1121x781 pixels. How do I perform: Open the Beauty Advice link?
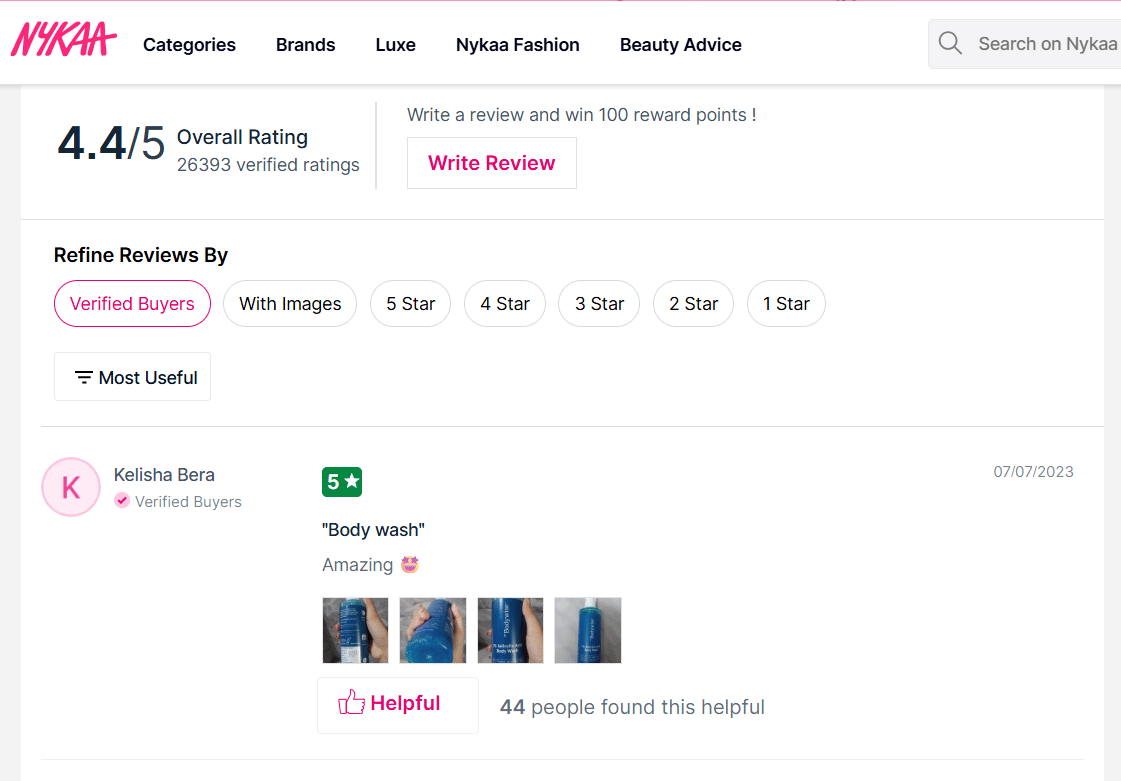point(680,45)
